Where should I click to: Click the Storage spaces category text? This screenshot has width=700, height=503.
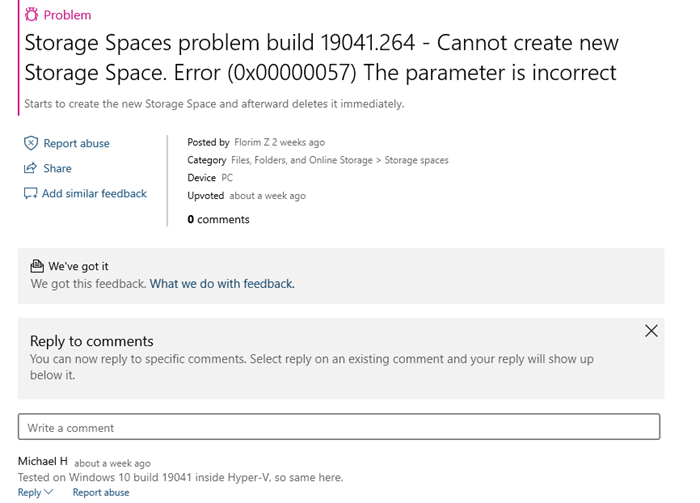point(417,160)
